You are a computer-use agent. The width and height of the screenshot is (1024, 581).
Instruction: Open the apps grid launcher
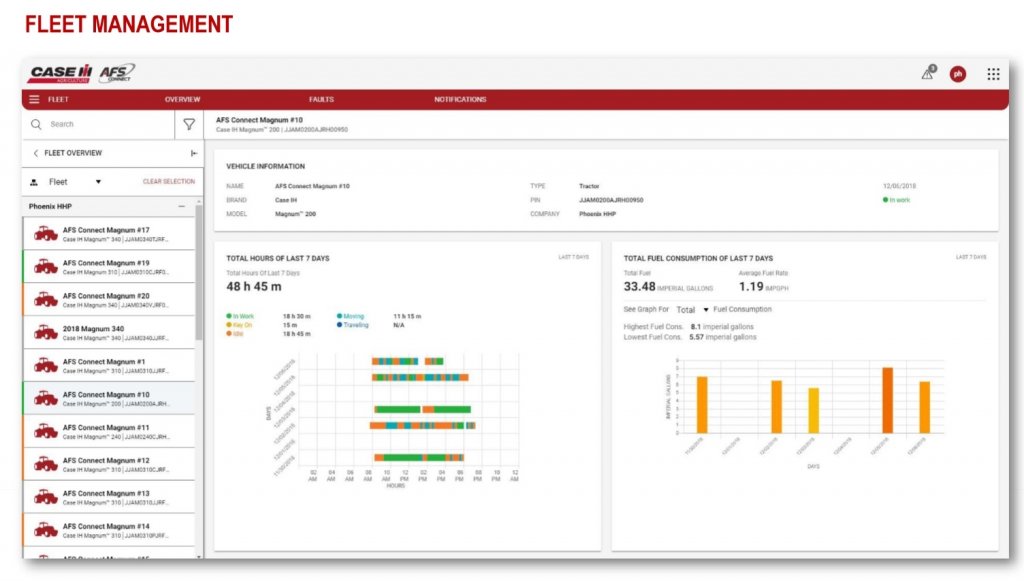click(x=993, y=74)
